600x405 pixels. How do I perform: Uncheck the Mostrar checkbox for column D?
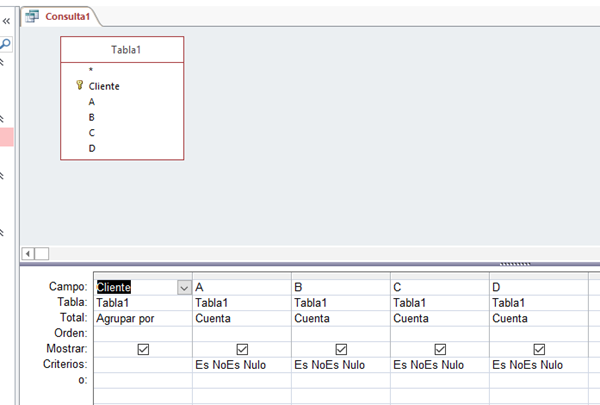[x=539, y=349]
